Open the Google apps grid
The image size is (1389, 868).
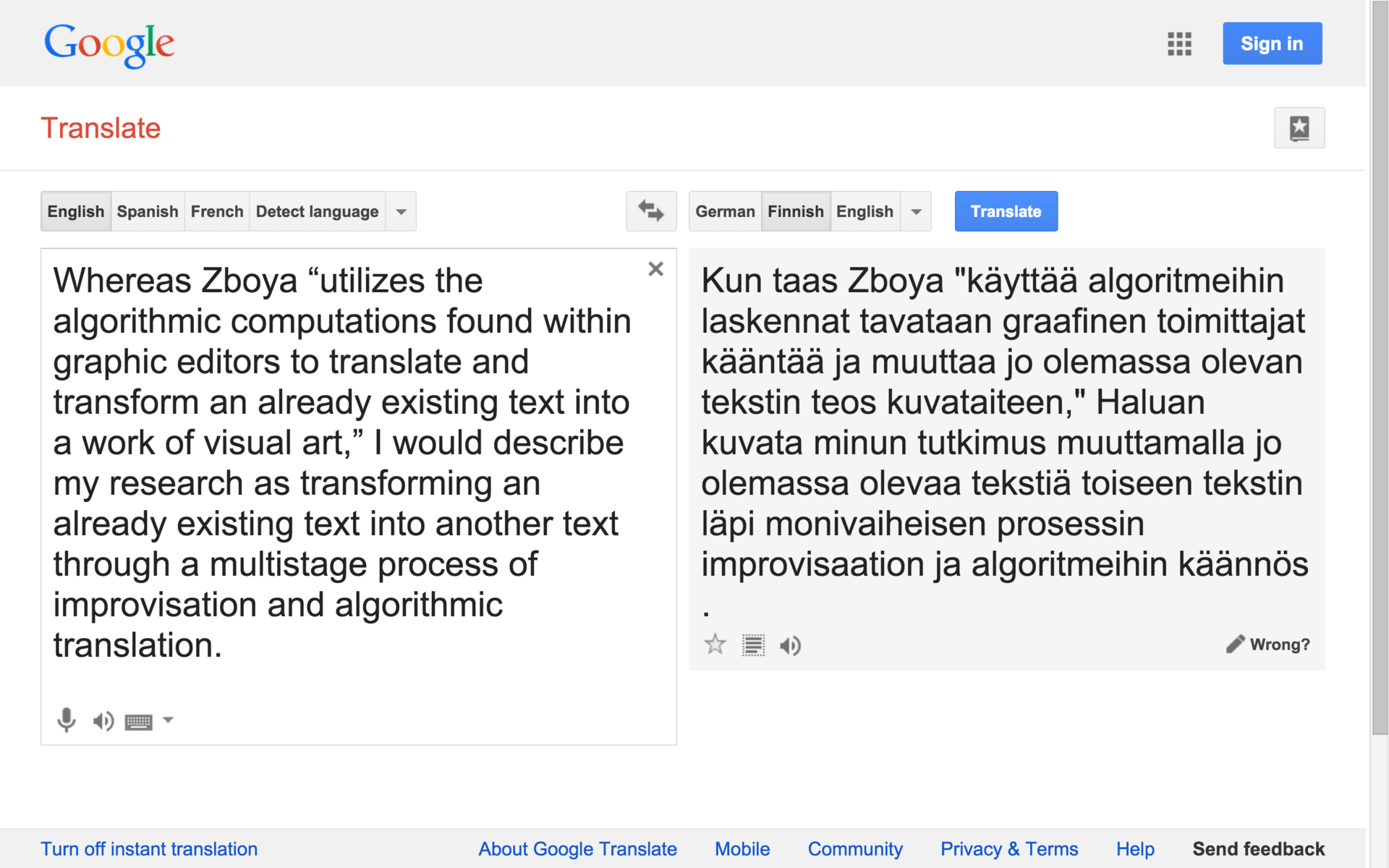(1179, 44)
